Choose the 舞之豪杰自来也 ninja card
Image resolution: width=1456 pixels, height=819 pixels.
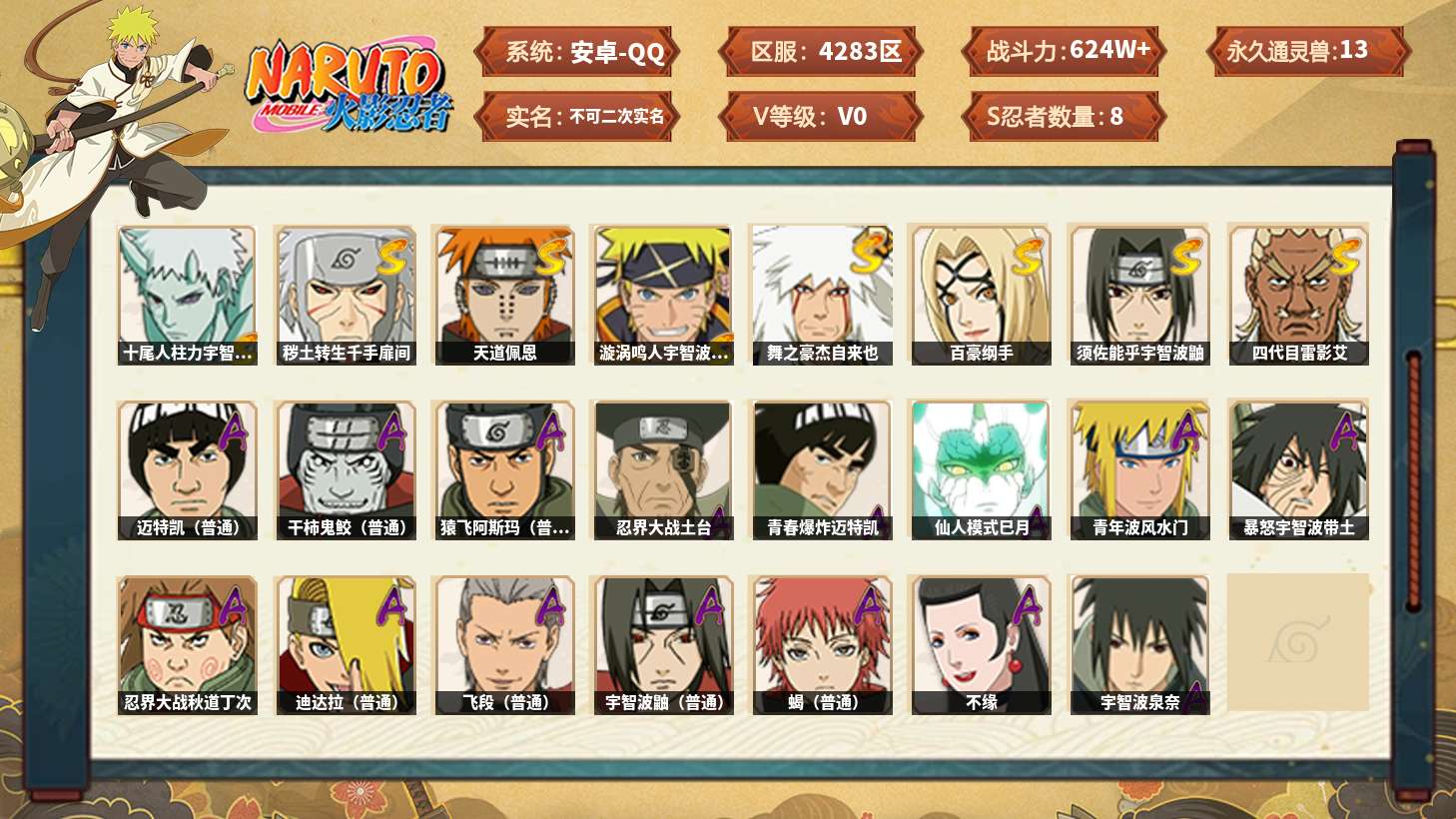click(x=822, y=295)
